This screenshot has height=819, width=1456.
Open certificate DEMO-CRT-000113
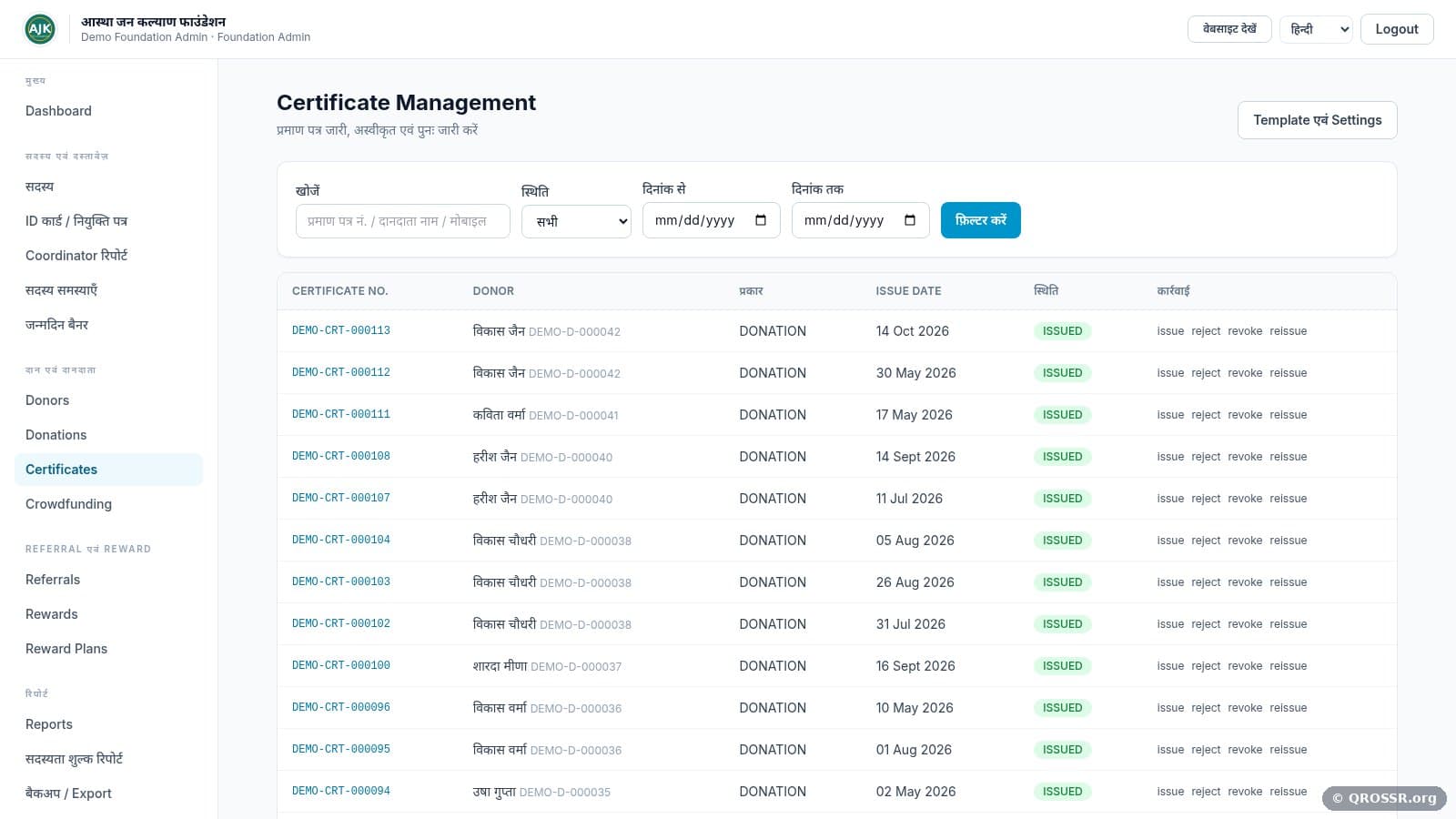coord(341,331)
